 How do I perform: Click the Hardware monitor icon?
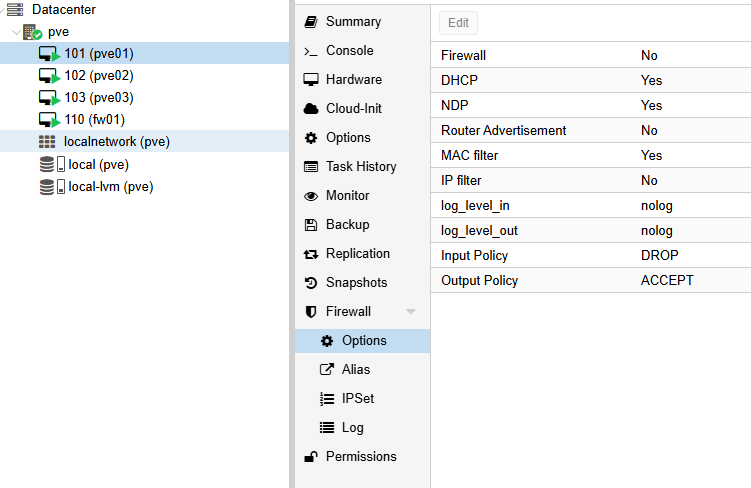click(311, 79)
